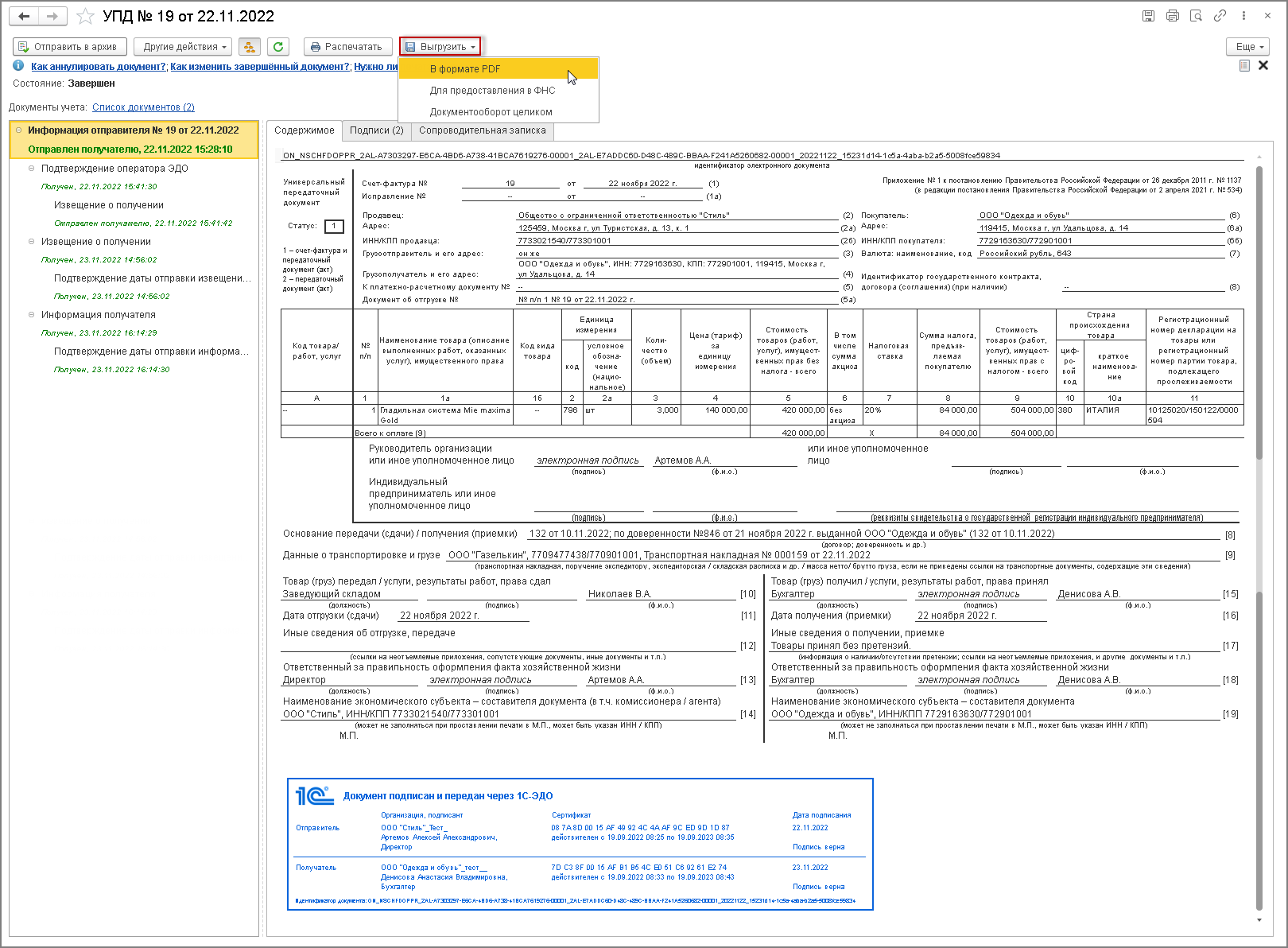Click the status Отправлен получателю, 22.11.2022 15:28:10
Viewport: 1288px width, 948px height.
pyautogui.click(x=130, y=150)
